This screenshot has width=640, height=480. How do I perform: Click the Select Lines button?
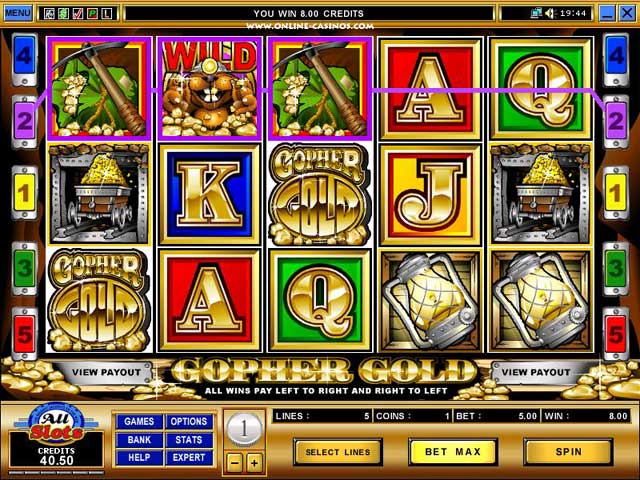(338, 452)
